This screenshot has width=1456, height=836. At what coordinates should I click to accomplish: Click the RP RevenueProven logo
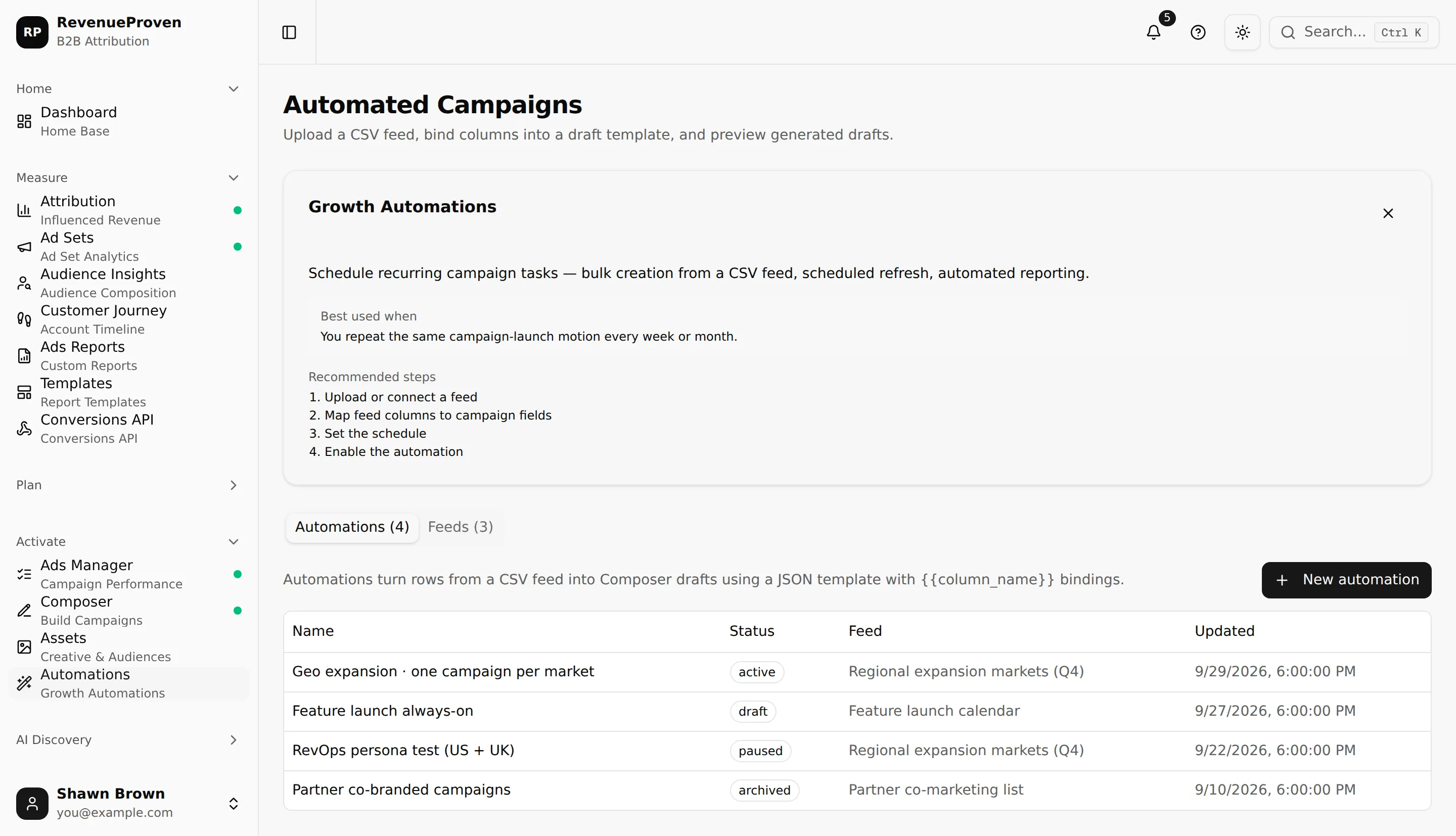[32, 32]
